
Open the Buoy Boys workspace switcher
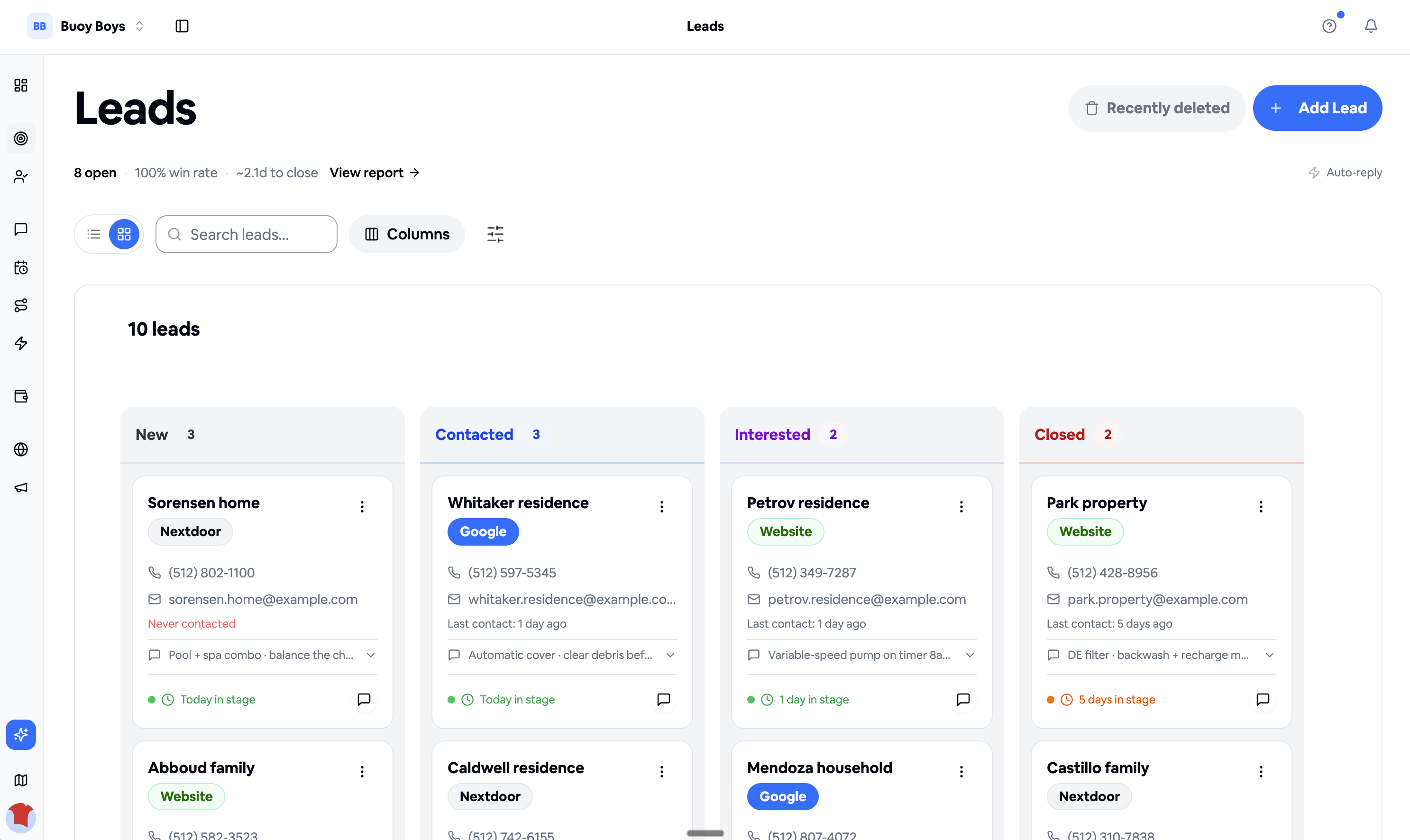click(86, 26)
